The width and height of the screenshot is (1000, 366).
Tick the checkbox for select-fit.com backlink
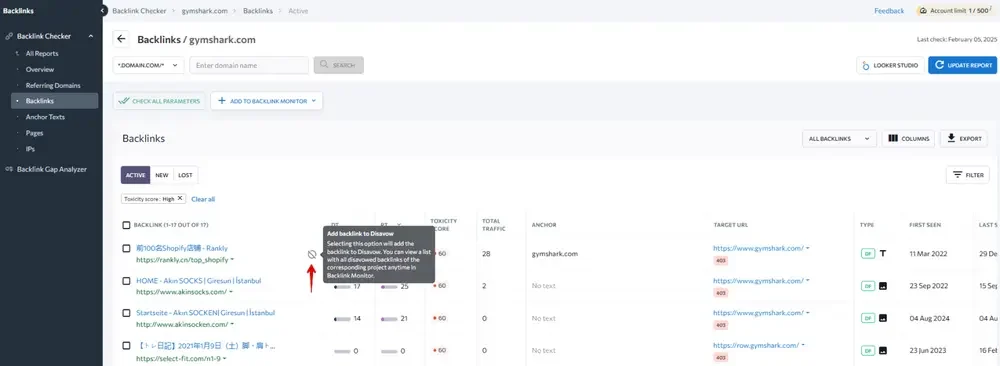pos(126,346)
